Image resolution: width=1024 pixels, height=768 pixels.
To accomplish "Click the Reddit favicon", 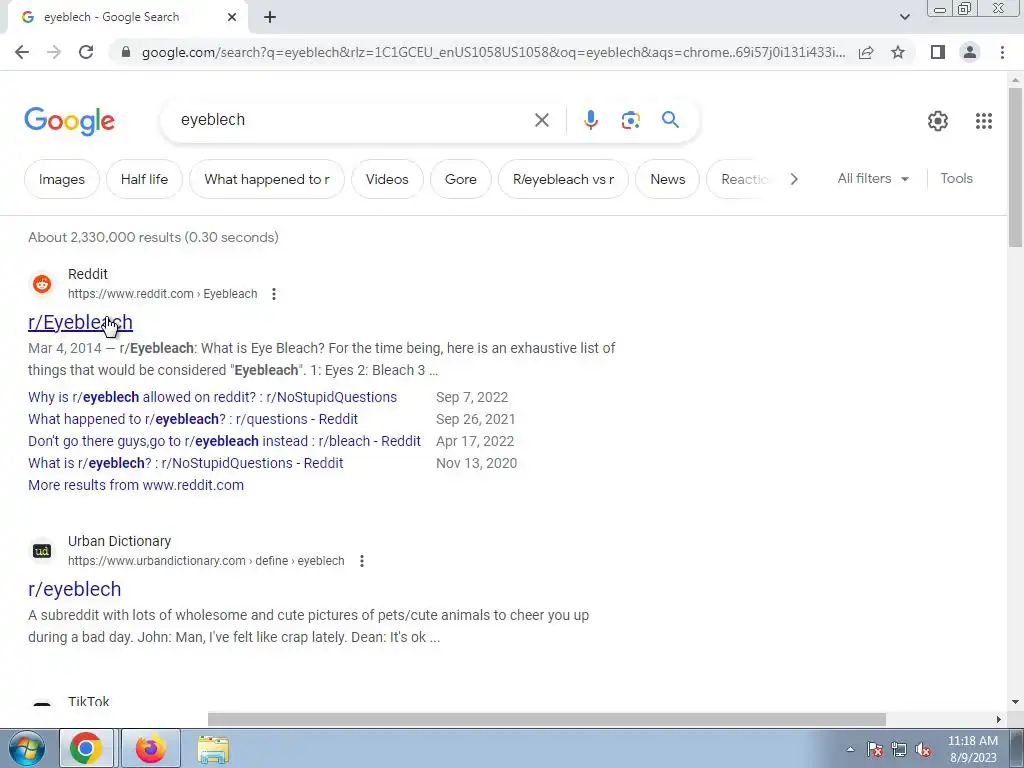I will [42, 284].
